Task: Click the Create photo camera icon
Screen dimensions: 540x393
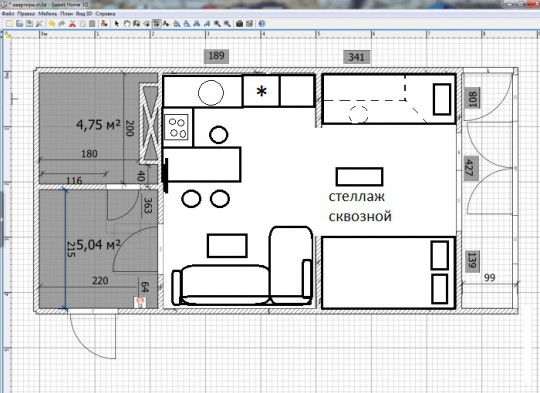Action: 239,23
